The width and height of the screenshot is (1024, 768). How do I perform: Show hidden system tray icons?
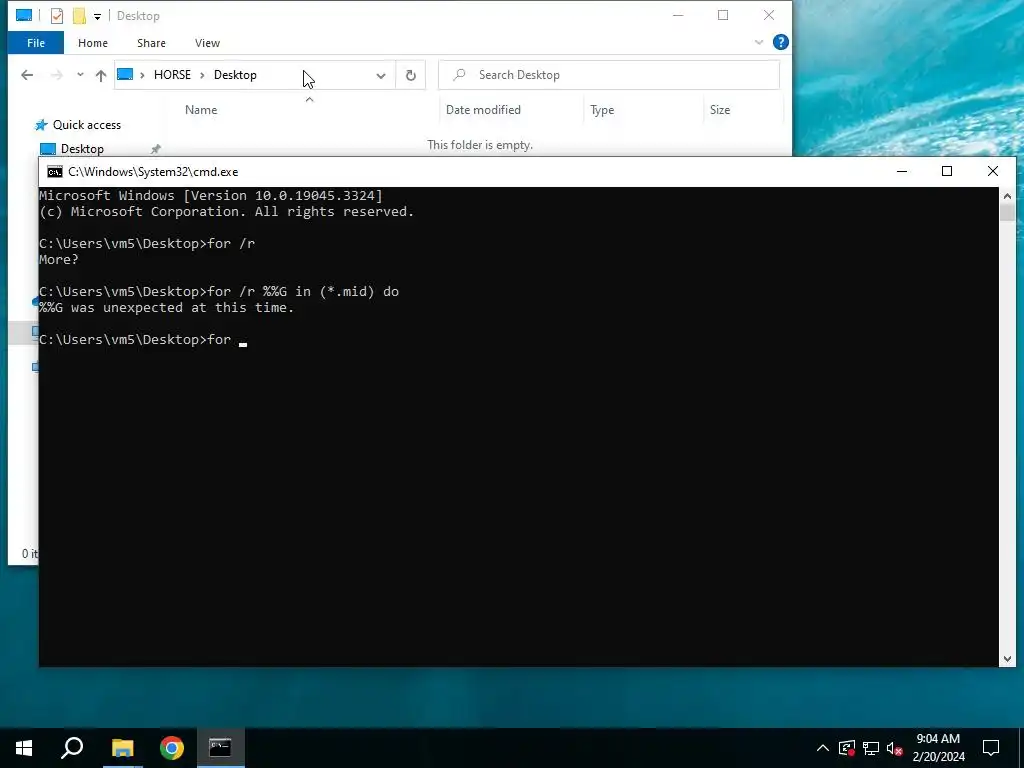tap(823, 748)
